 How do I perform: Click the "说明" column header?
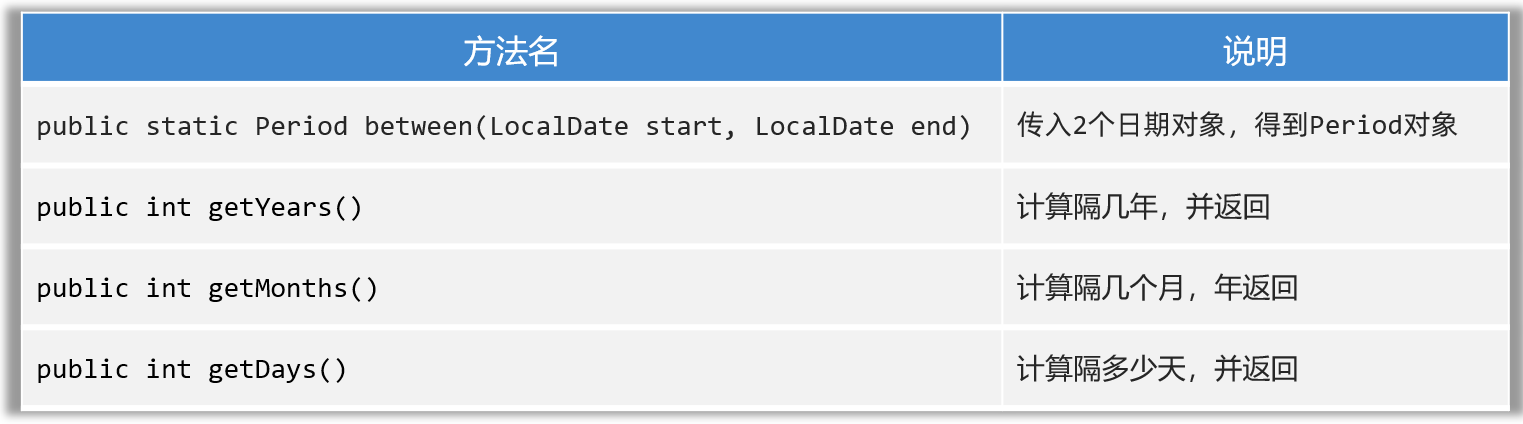[1254, 52]
